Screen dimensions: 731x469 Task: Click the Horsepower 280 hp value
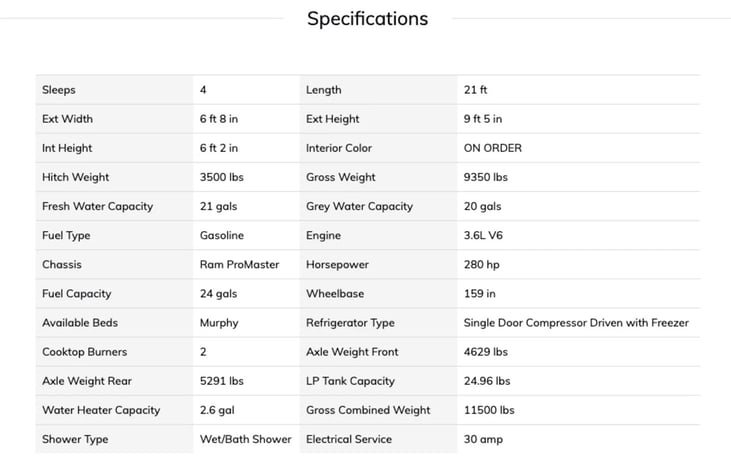click(481, 265)
